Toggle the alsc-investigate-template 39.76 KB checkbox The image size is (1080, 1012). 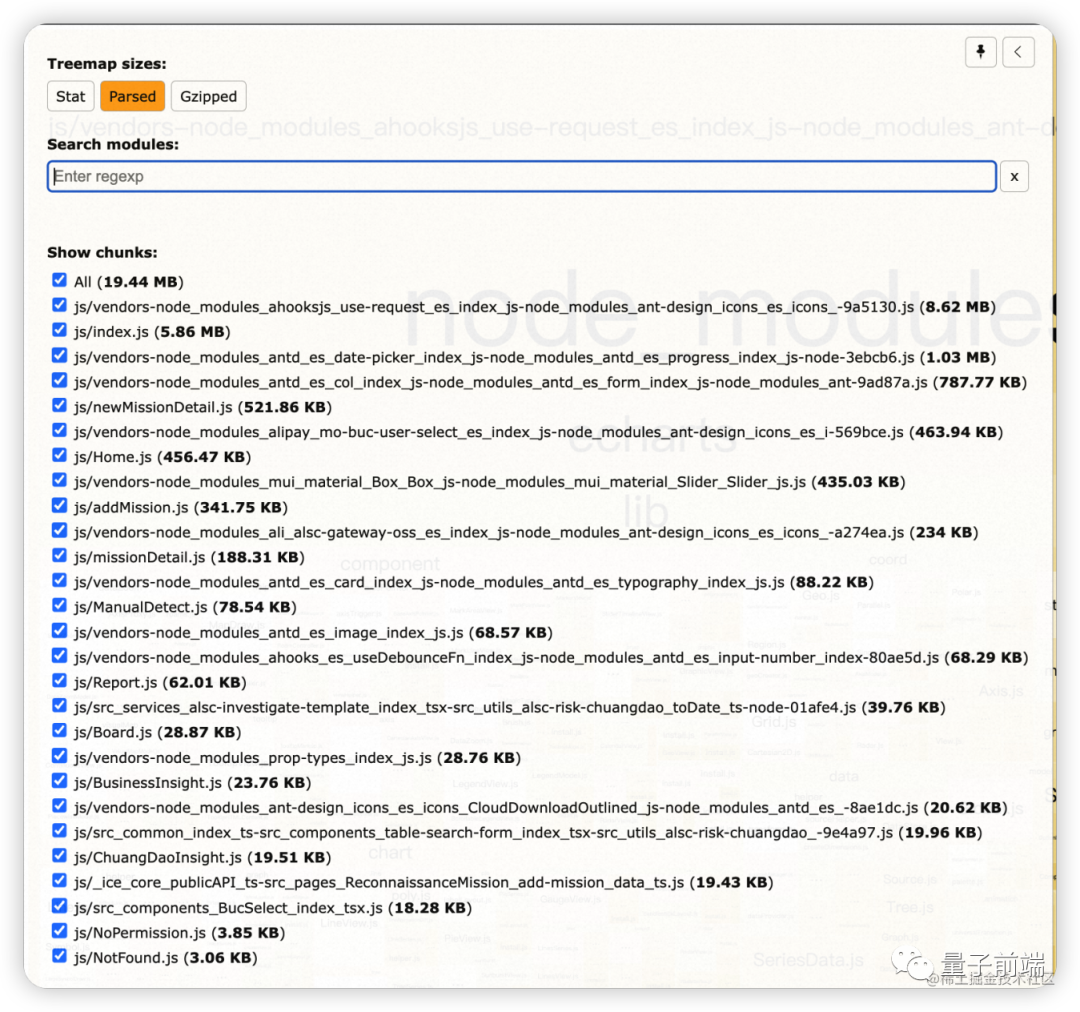60,706
